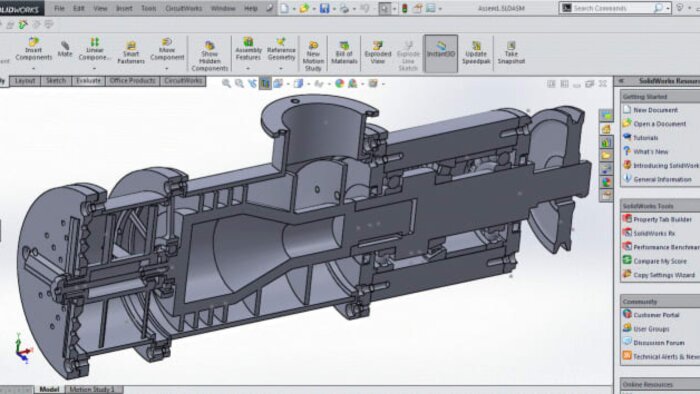Image resolution: width=700 pixels, height=394 pixels.
Task: Click the Save disk icon
Action: 325,8
